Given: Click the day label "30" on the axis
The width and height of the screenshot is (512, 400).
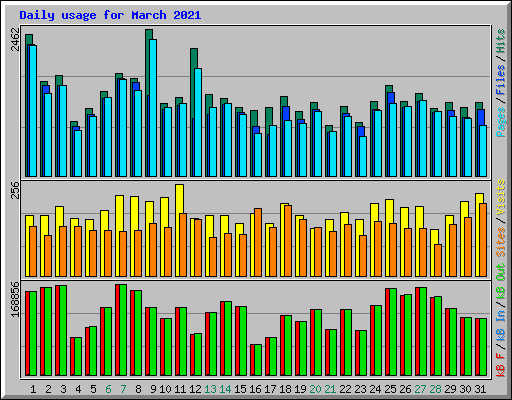Looking at the screenshot, I should coord(465,389).
